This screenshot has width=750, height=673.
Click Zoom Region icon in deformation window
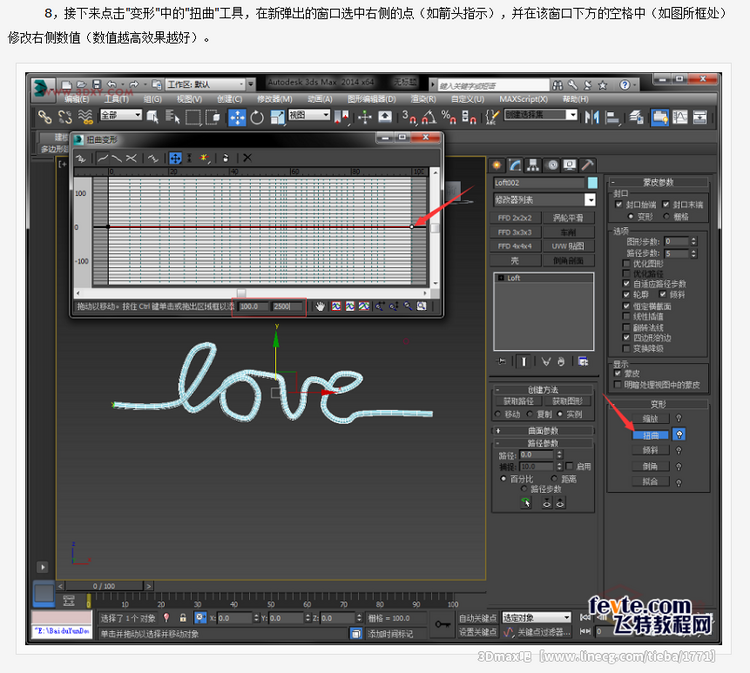coord(421,306)
